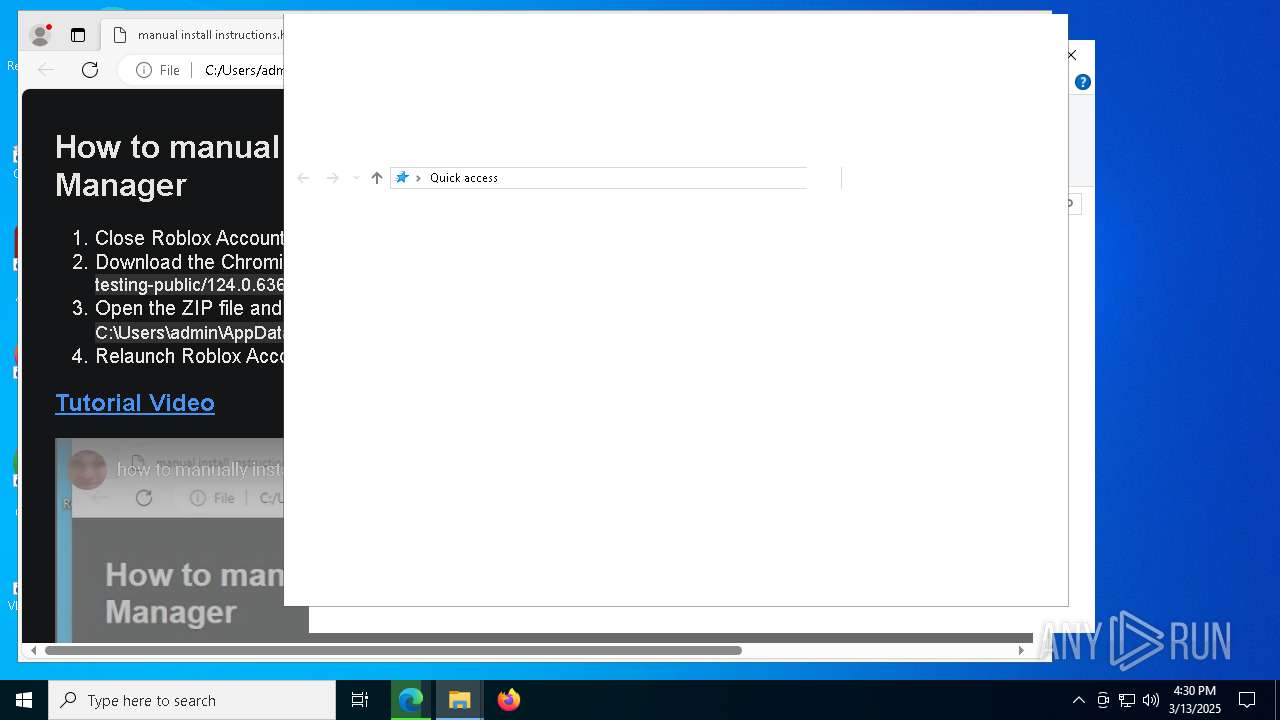
Task: Play the embedded tutorial video thumbnail
Action: click(x=169, y=540)
